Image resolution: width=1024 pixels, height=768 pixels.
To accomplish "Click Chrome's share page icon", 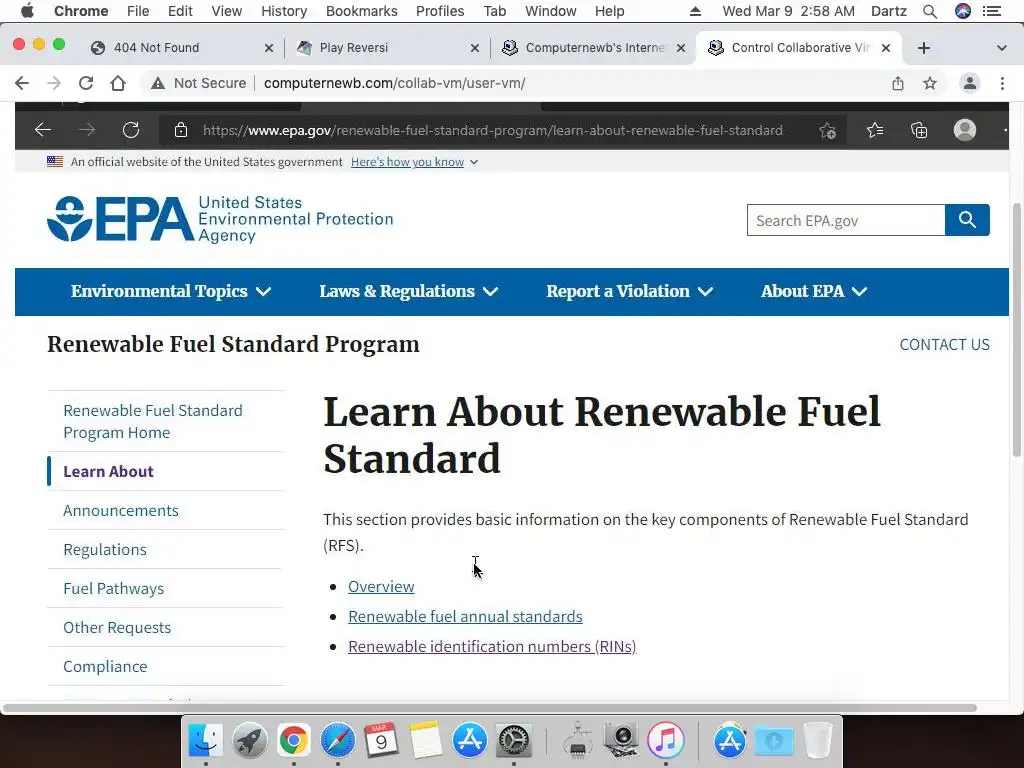I will pos(898,83).
